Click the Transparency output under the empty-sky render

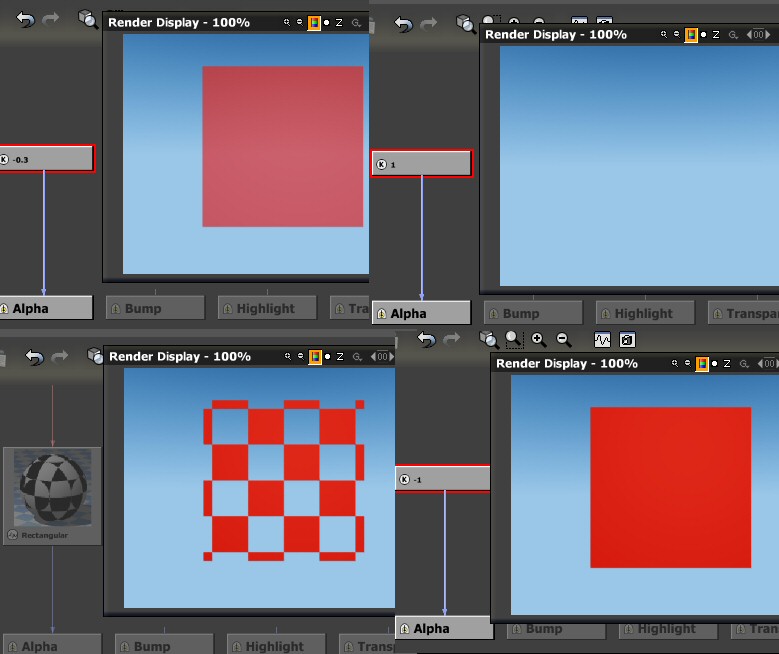pos(743,313)
